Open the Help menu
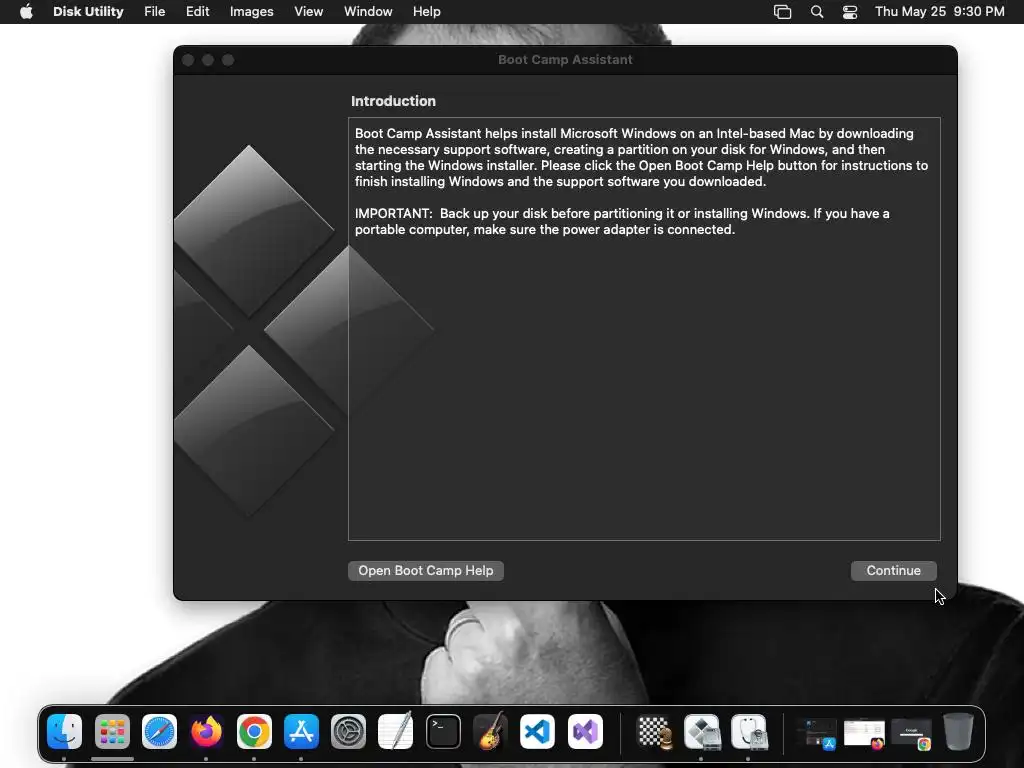Image resolution: width=1024 pixels, height=768 pixels. pyautogui.click(x=426, y=12)
